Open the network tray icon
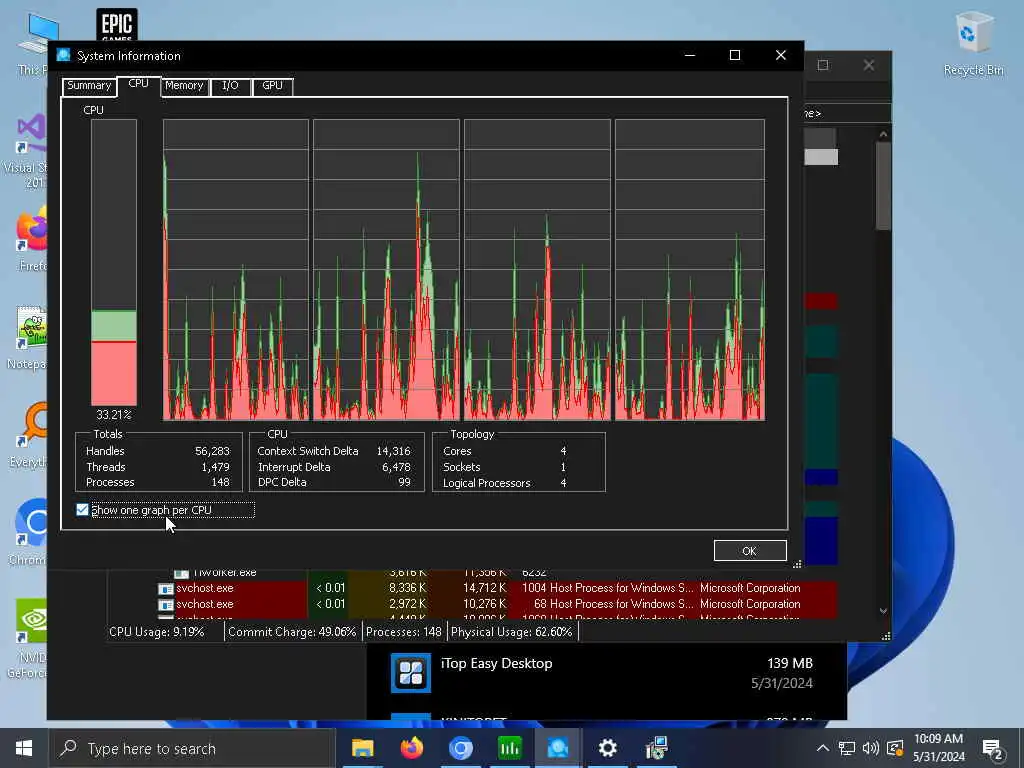1024x768 pixels. (847, 748)
